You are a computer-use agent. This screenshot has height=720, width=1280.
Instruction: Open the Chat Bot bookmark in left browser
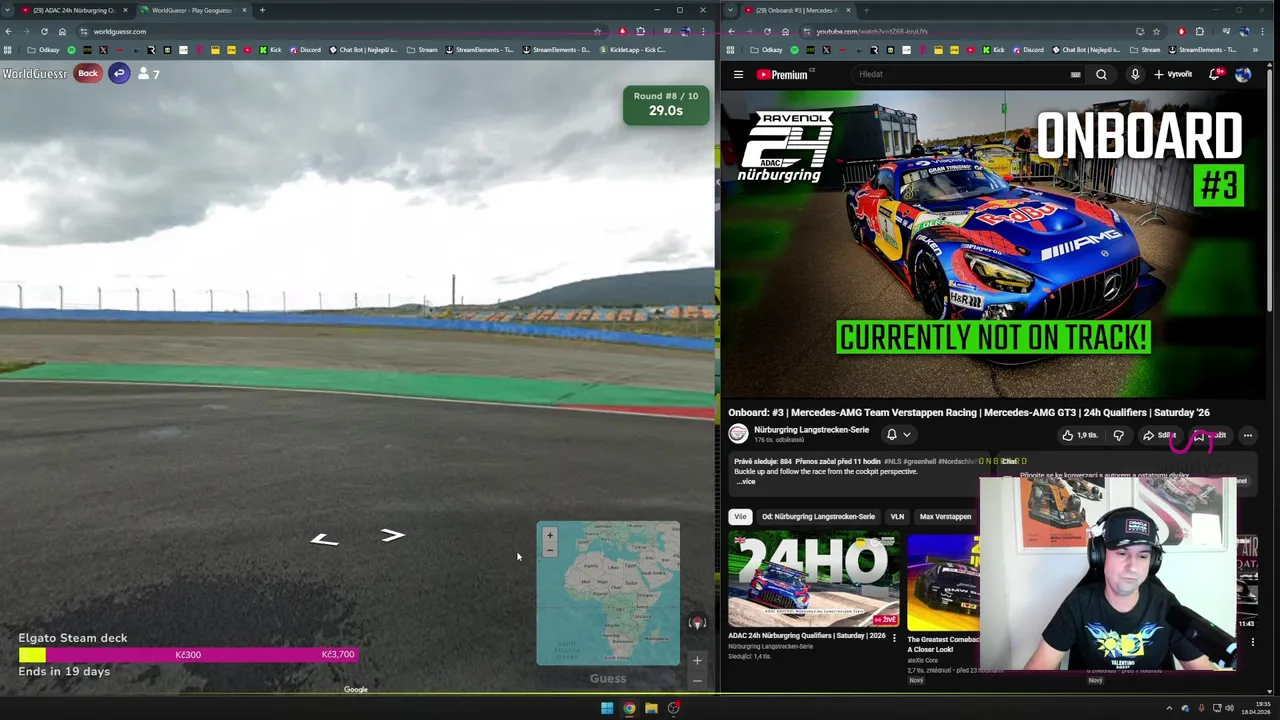(363, 50)
